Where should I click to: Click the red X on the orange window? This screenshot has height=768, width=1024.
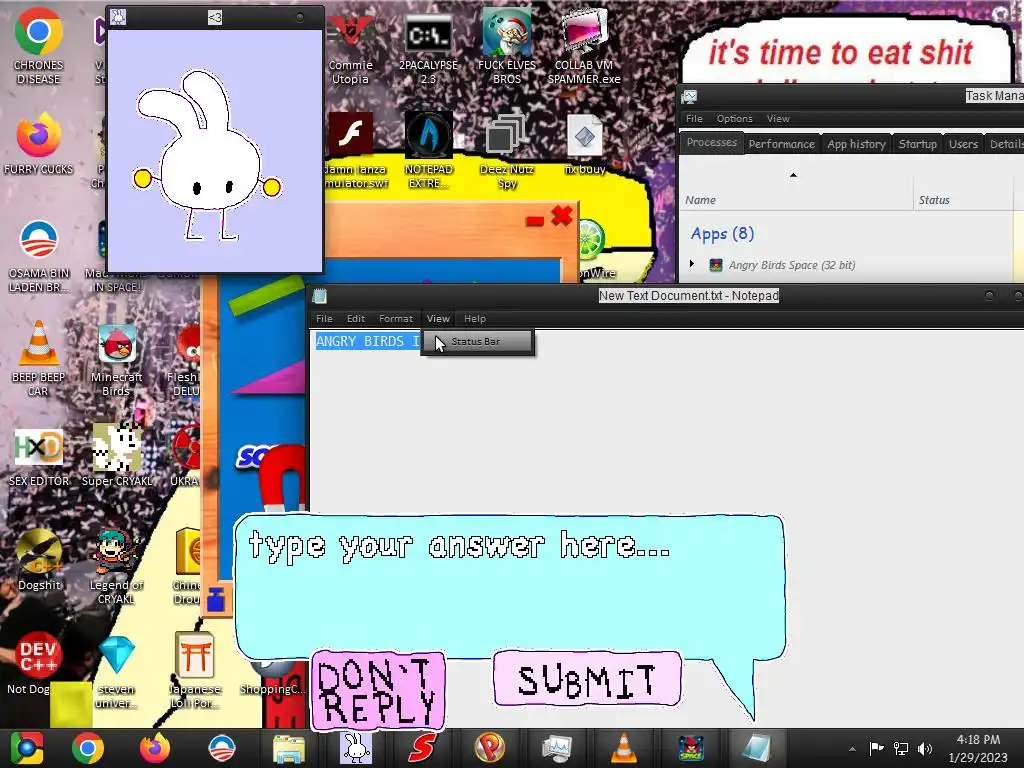pyautogui.click(x=562, y=216)
